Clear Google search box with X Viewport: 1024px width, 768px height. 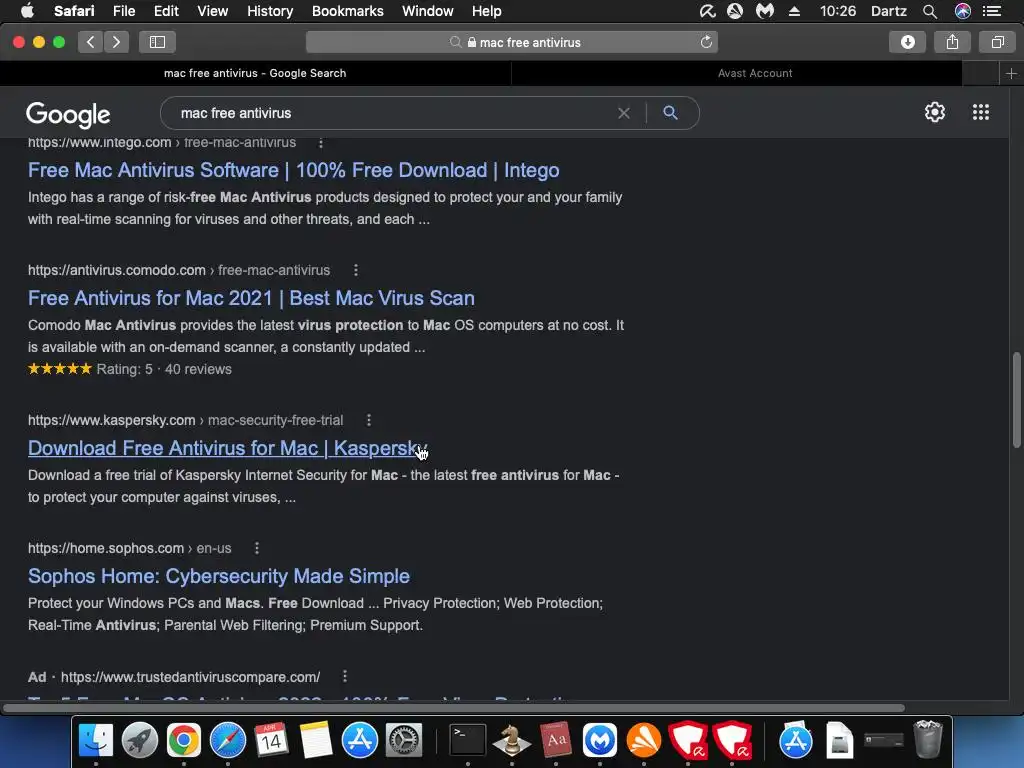[624, 113]
